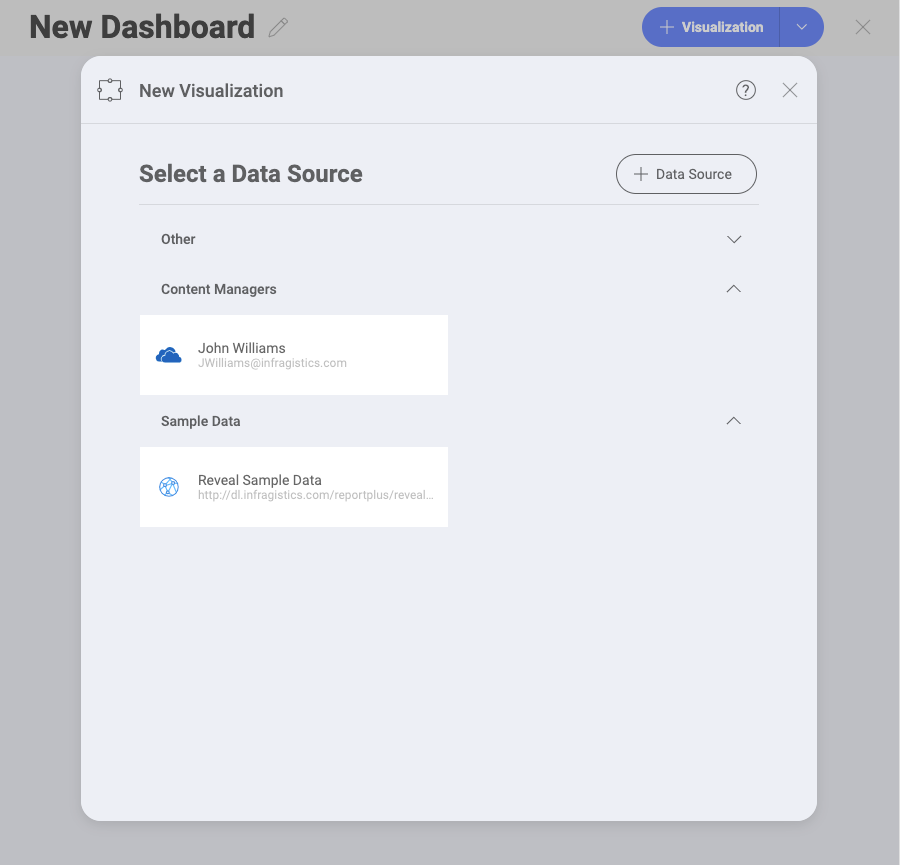Select John Williams data source
Image resolution: width=900 pixels, height=866 pixels.
click(x=294, y=355)
